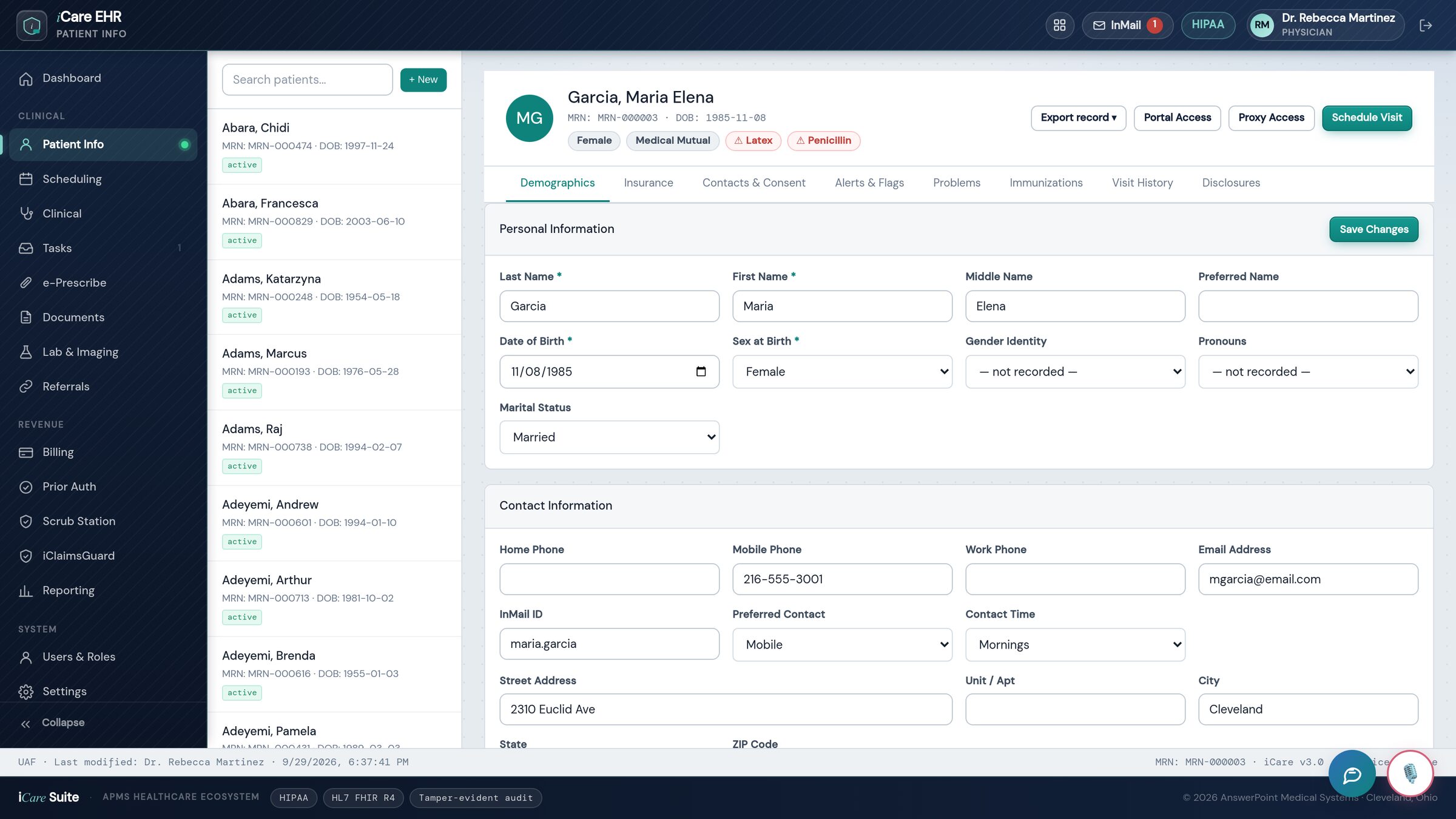Open Documents in the sidebar
This screenshot has height=819, width=1456.
[103, 317]
